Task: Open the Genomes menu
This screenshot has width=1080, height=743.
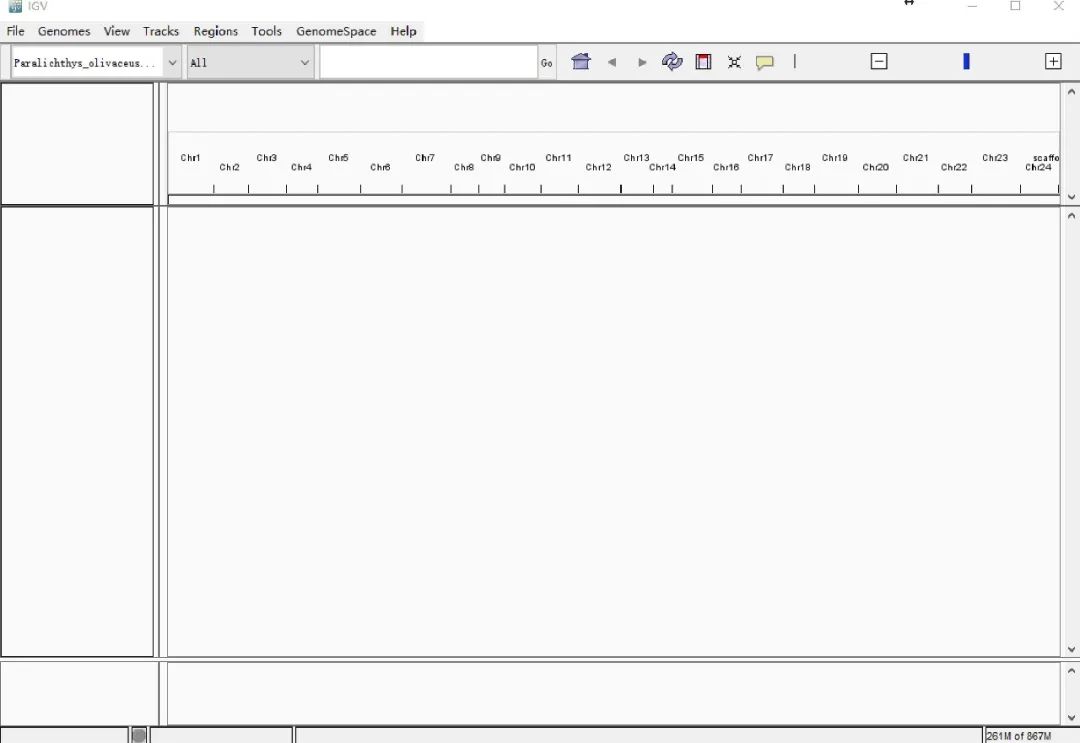Action: [x=64, y=31]
